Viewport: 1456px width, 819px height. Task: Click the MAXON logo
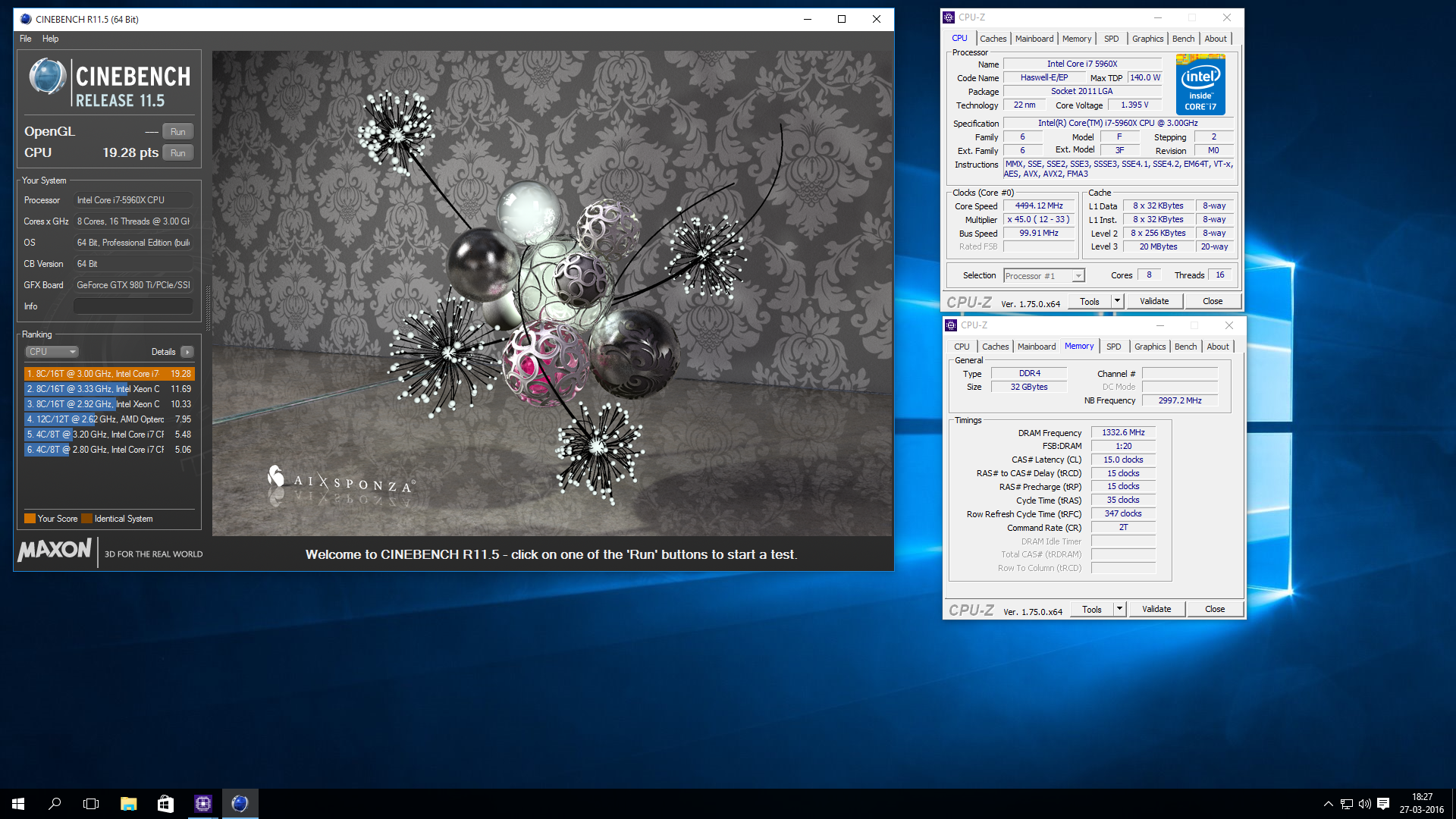click(x=55, y=550)
